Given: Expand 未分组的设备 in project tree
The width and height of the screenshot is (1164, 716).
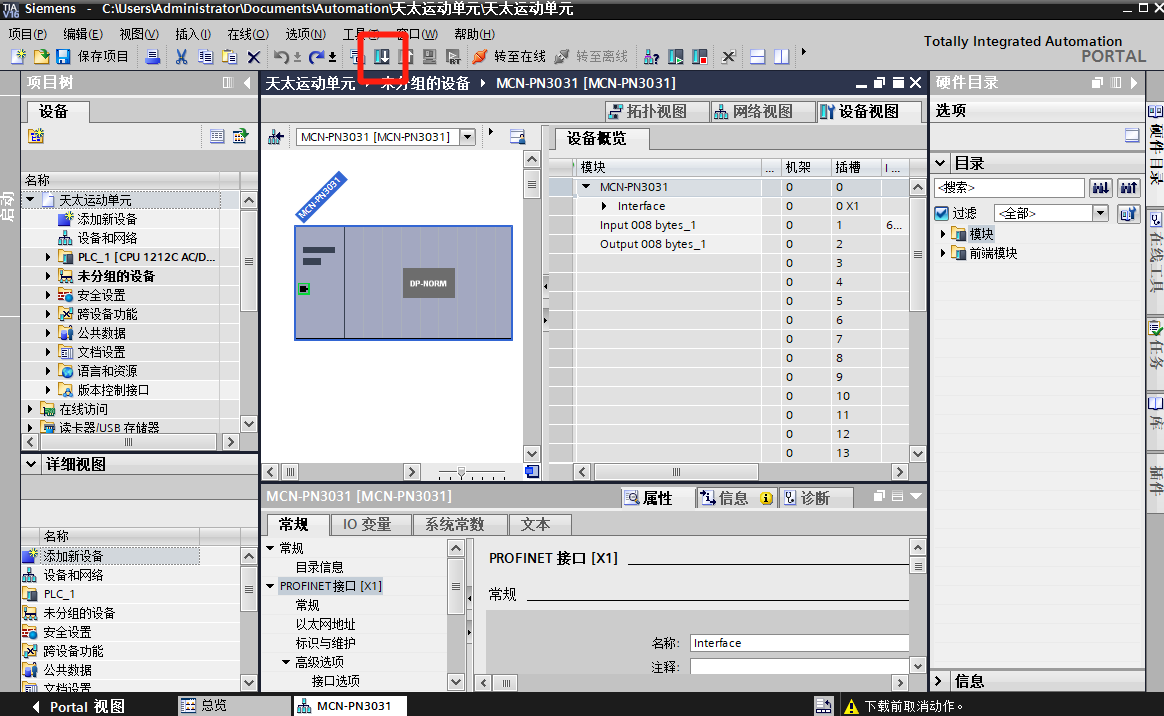Looking at the screenshot, I should 48,276.
